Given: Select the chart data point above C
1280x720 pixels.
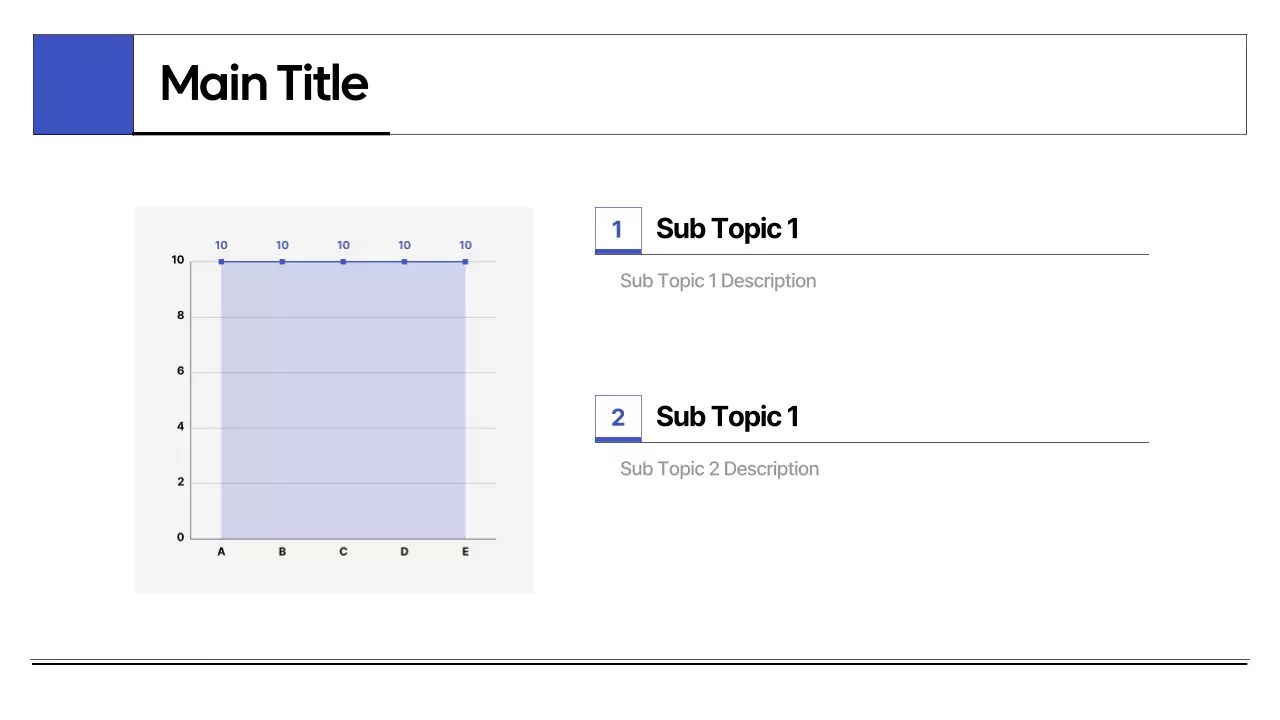Looking at the screenshot, I should click(343, 262).
